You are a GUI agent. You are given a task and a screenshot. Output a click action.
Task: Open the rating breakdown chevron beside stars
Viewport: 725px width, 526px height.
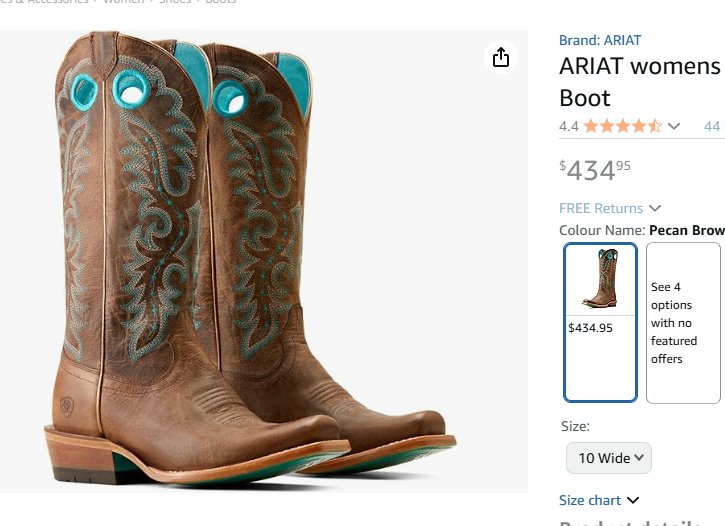click(674, 126)
